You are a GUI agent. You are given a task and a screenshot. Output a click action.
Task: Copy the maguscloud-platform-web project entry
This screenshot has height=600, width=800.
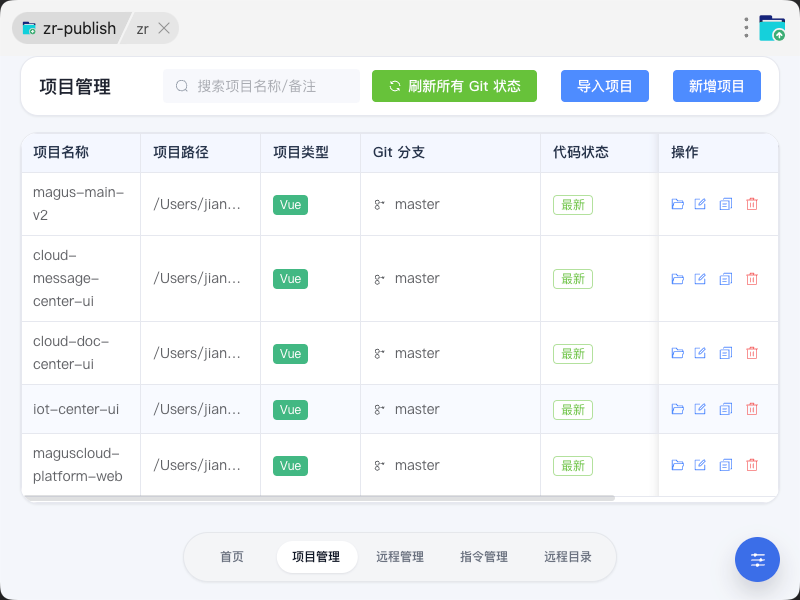click(x=726, y=465)
